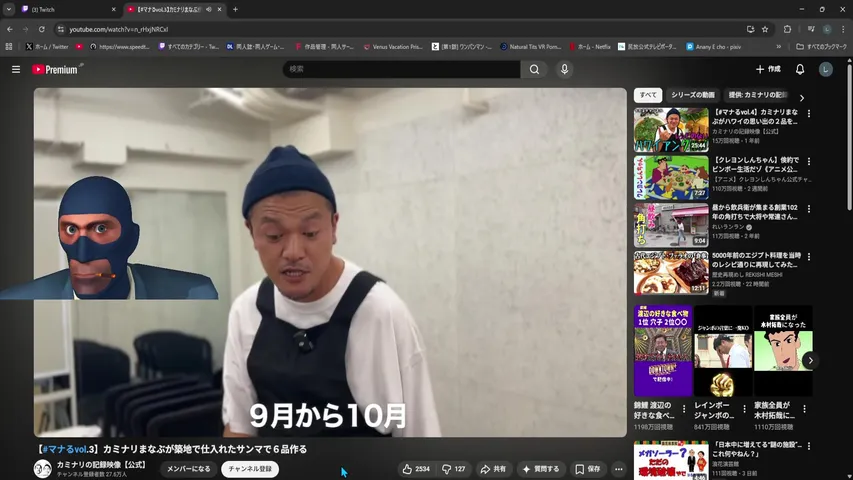Viewport: 853px width, 480px height.
Task: Open more actions menu below the video
Action: tap(619, 469)
